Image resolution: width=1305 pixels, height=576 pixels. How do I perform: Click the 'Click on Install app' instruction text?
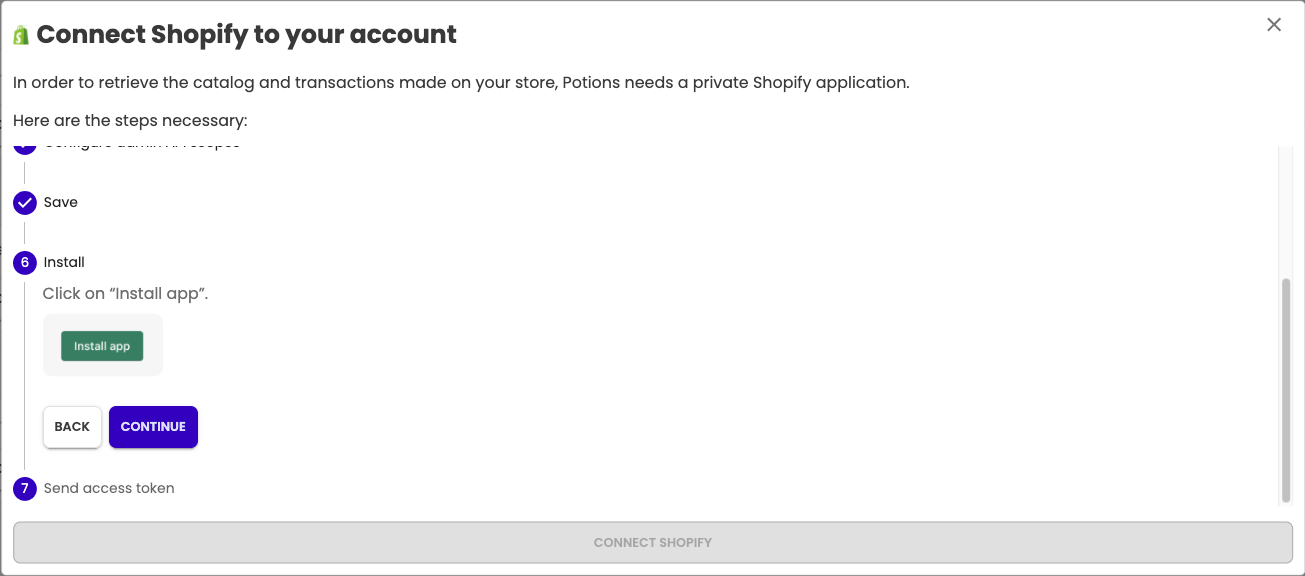tap(125, 294)
